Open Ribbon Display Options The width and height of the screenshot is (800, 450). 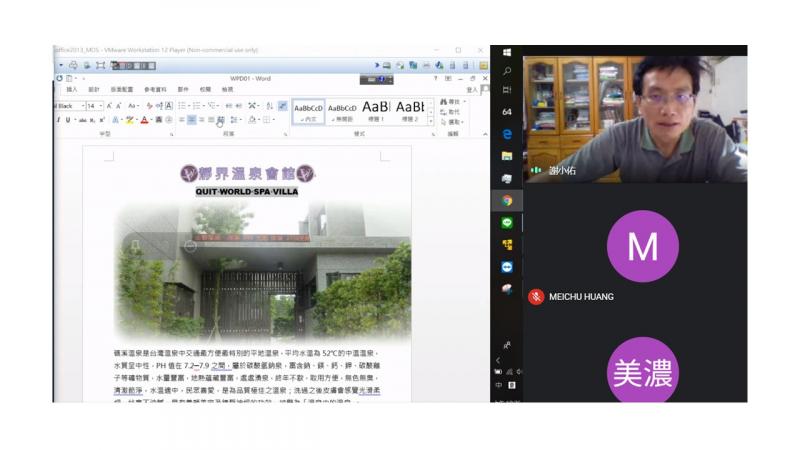[448, 79]
